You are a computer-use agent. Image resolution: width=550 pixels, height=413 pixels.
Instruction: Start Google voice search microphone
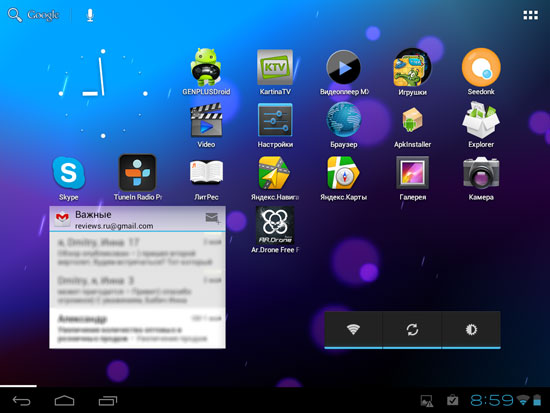[x=90, y=15]
